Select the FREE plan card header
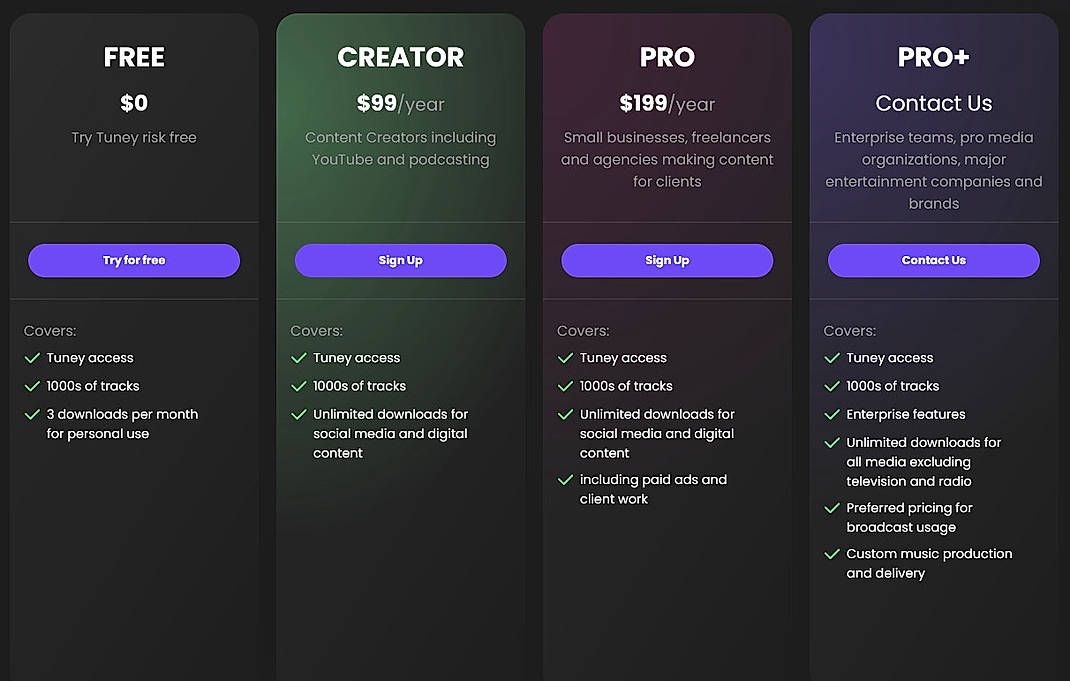Image resolution: width=1070 pixels, height=681 pixels. point(133,57)
